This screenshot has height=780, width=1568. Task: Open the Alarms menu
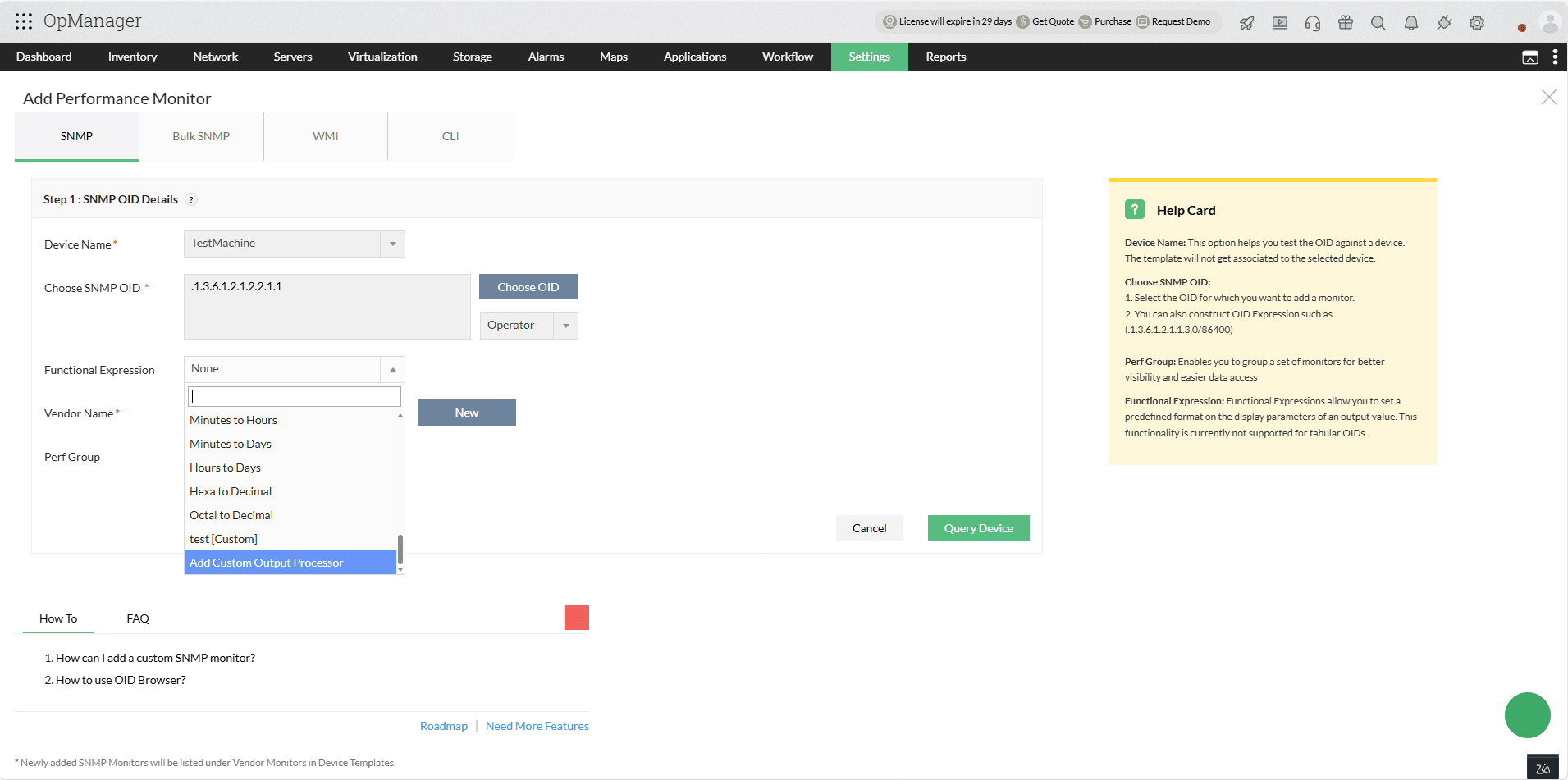click(x=546, y=57)
